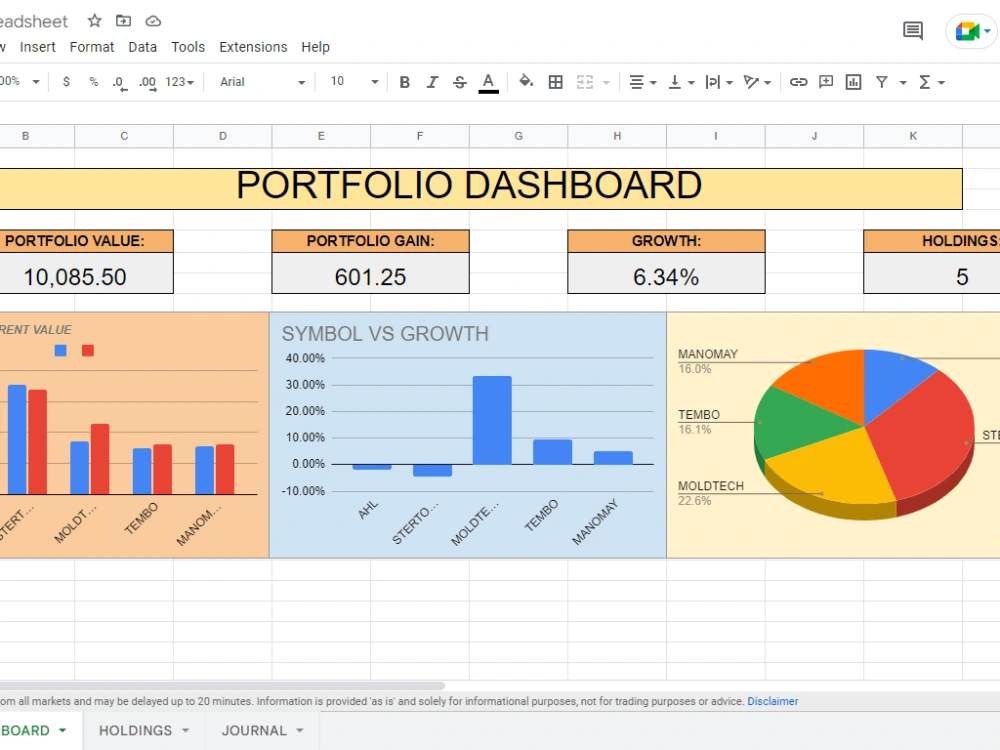Image resolution: width=1000 pixels, height=750 pixels.
Task: Format as percent
Action: click(94, 82)
